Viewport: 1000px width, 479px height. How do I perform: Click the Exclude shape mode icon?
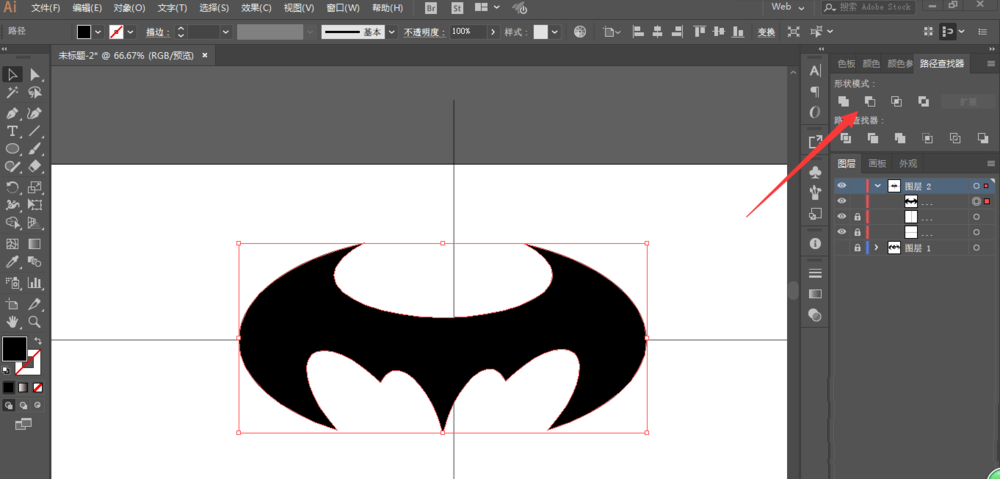pyautogui.click(x=923, y=101)
